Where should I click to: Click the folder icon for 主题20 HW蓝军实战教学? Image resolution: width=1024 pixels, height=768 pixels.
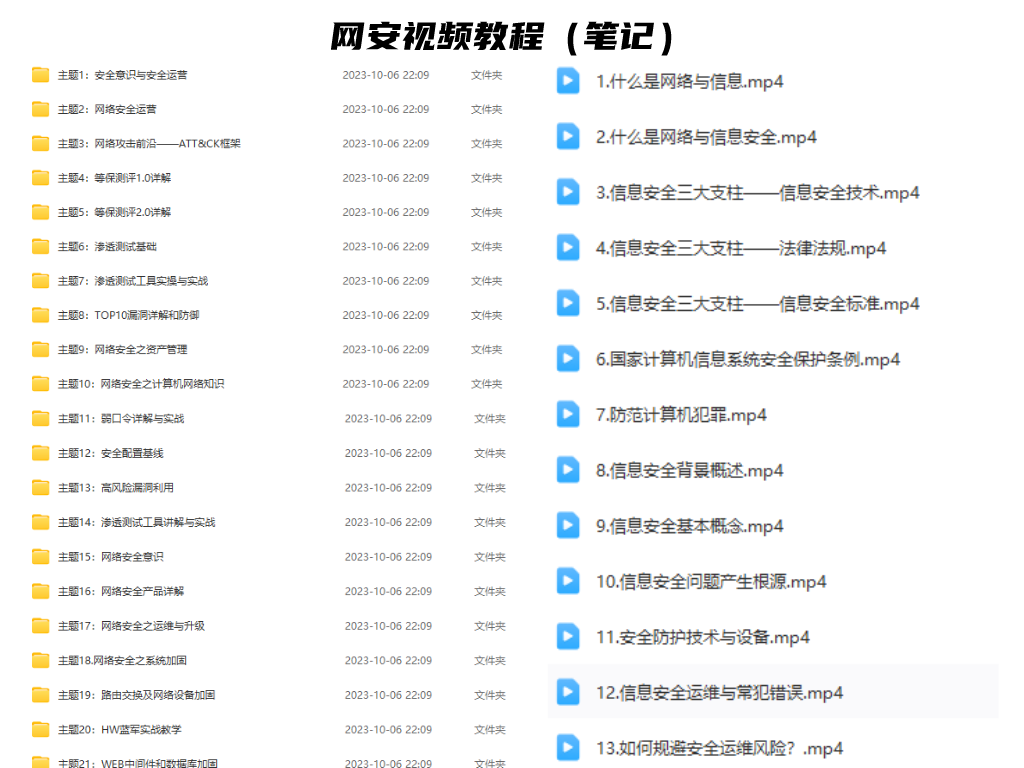coord(40,730)
